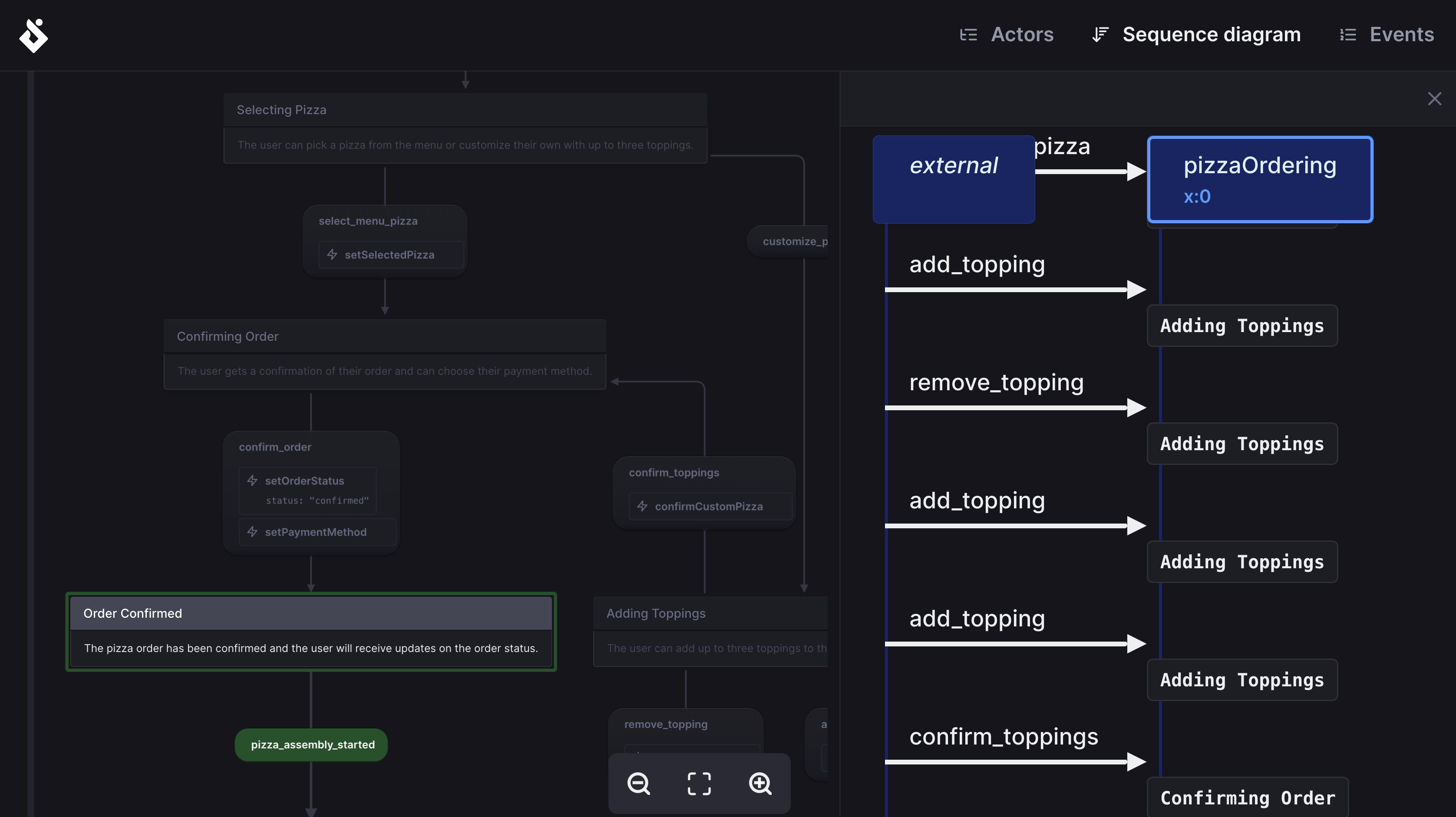
Task: Click the Events panel icon
Action: coord(1348,34)
